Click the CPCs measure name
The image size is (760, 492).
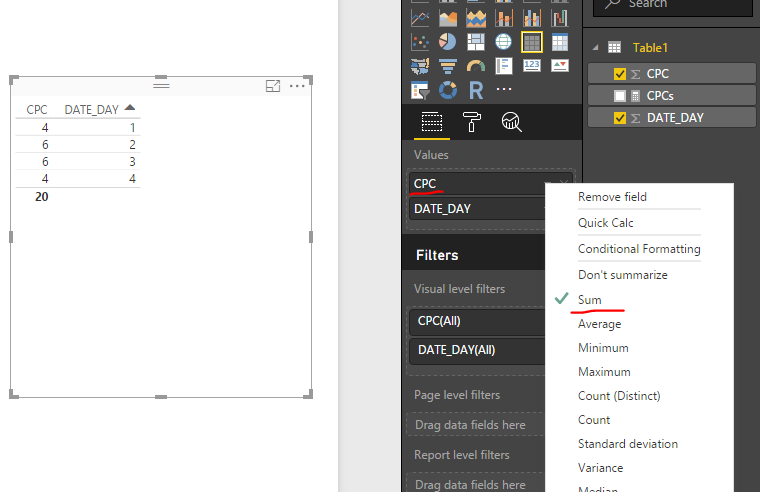pos(660,96)
